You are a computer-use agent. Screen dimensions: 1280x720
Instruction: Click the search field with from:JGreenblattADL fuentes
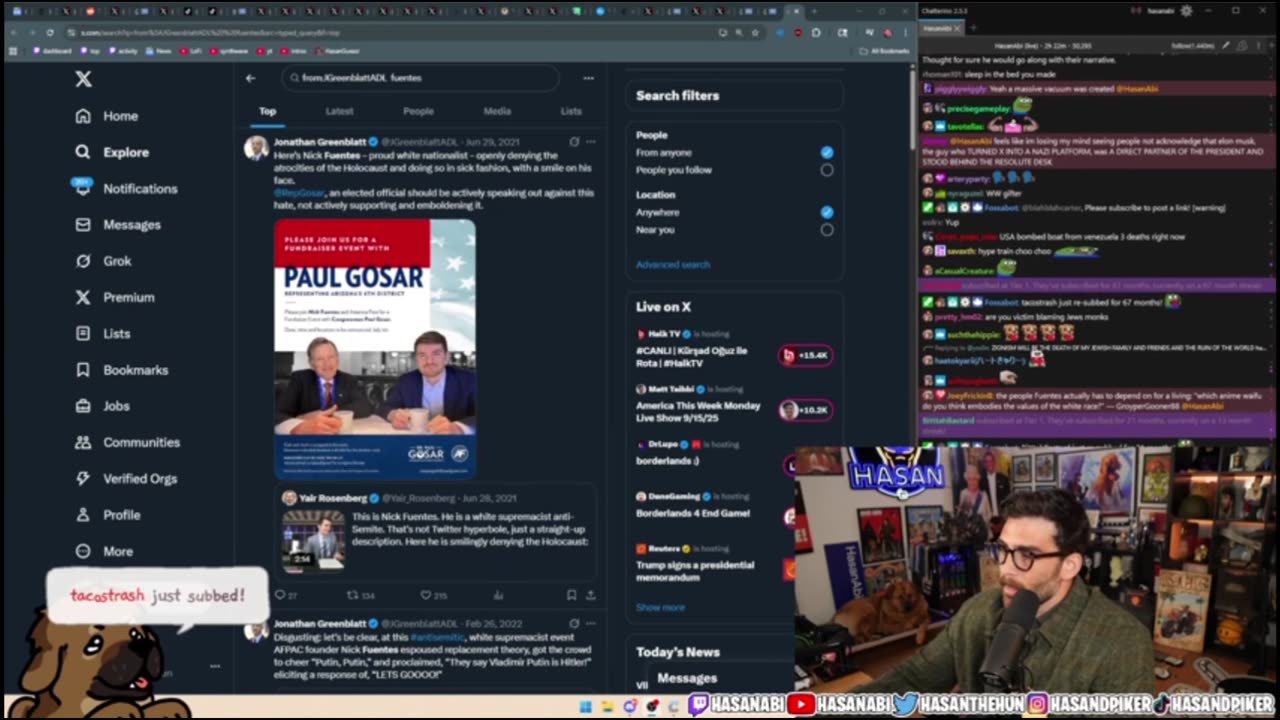pyautogui.click(x=420, y=78)
